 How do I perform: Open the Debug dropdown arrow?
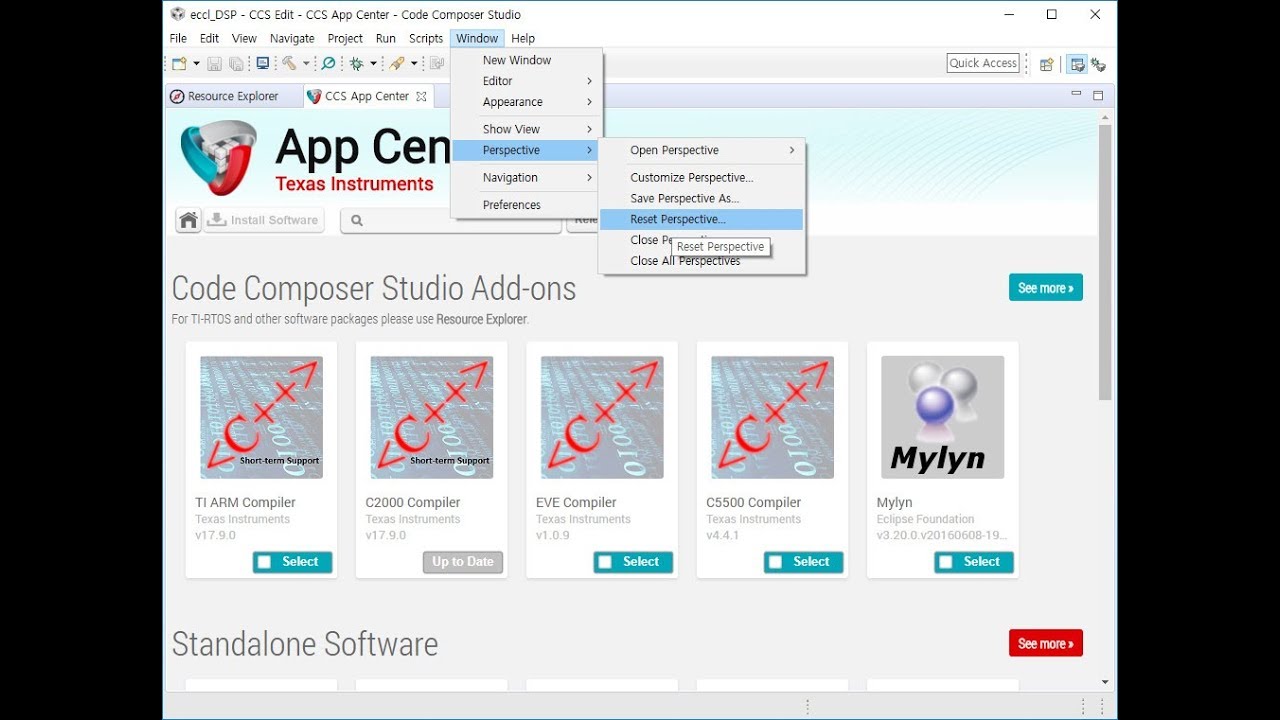click(373, 63)
